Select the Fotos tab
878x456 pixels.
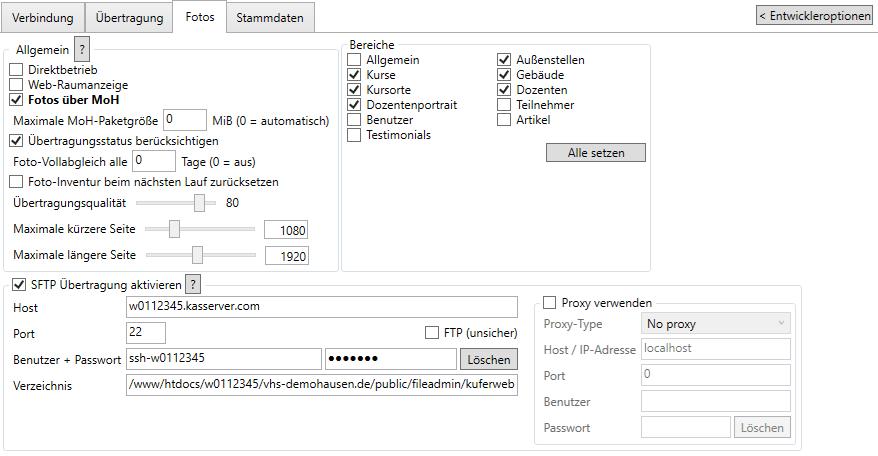(x=200, y=17)
